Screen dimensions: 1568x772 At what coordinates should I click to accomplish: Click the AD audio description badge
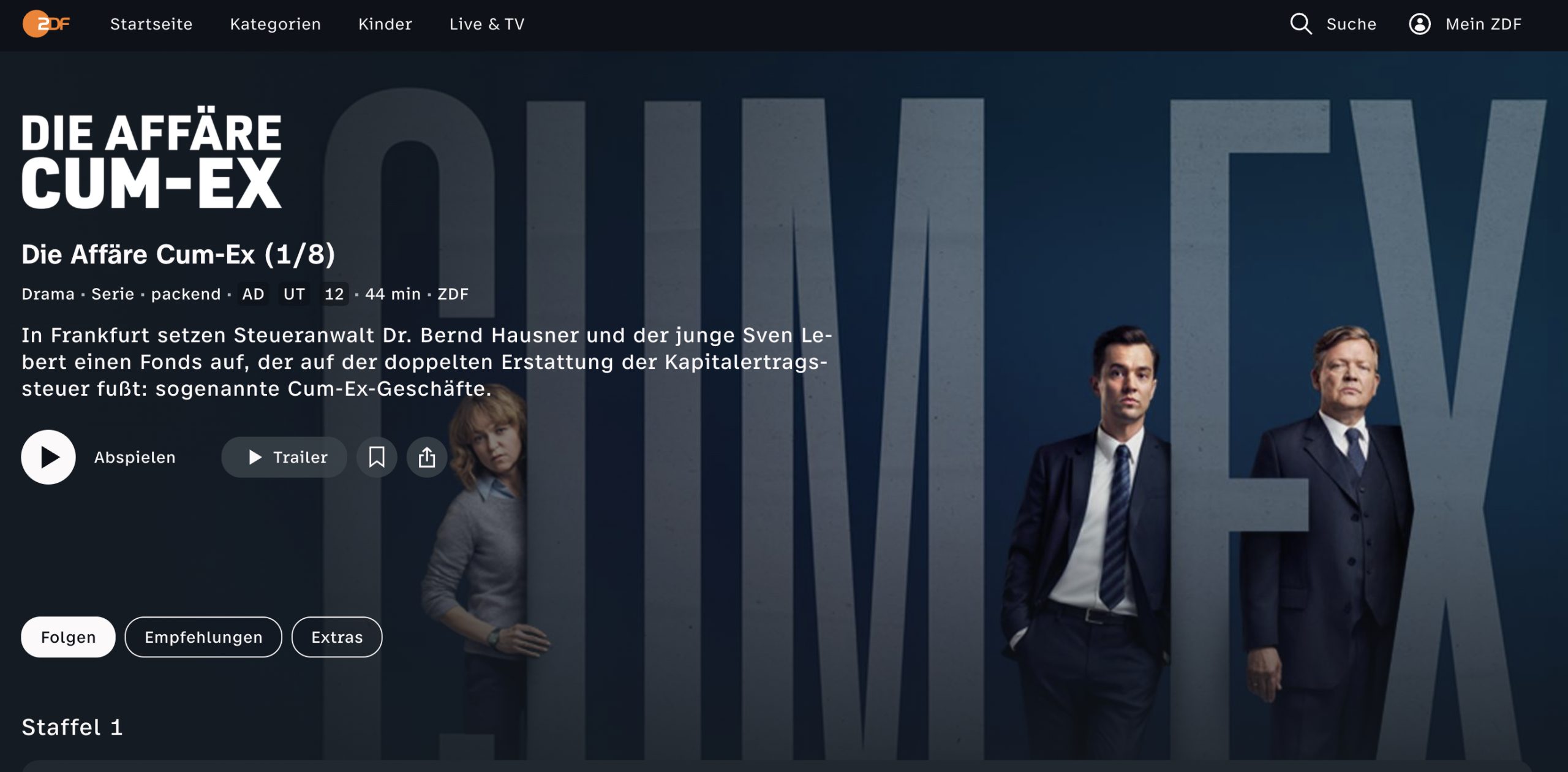tap(253, 294)
